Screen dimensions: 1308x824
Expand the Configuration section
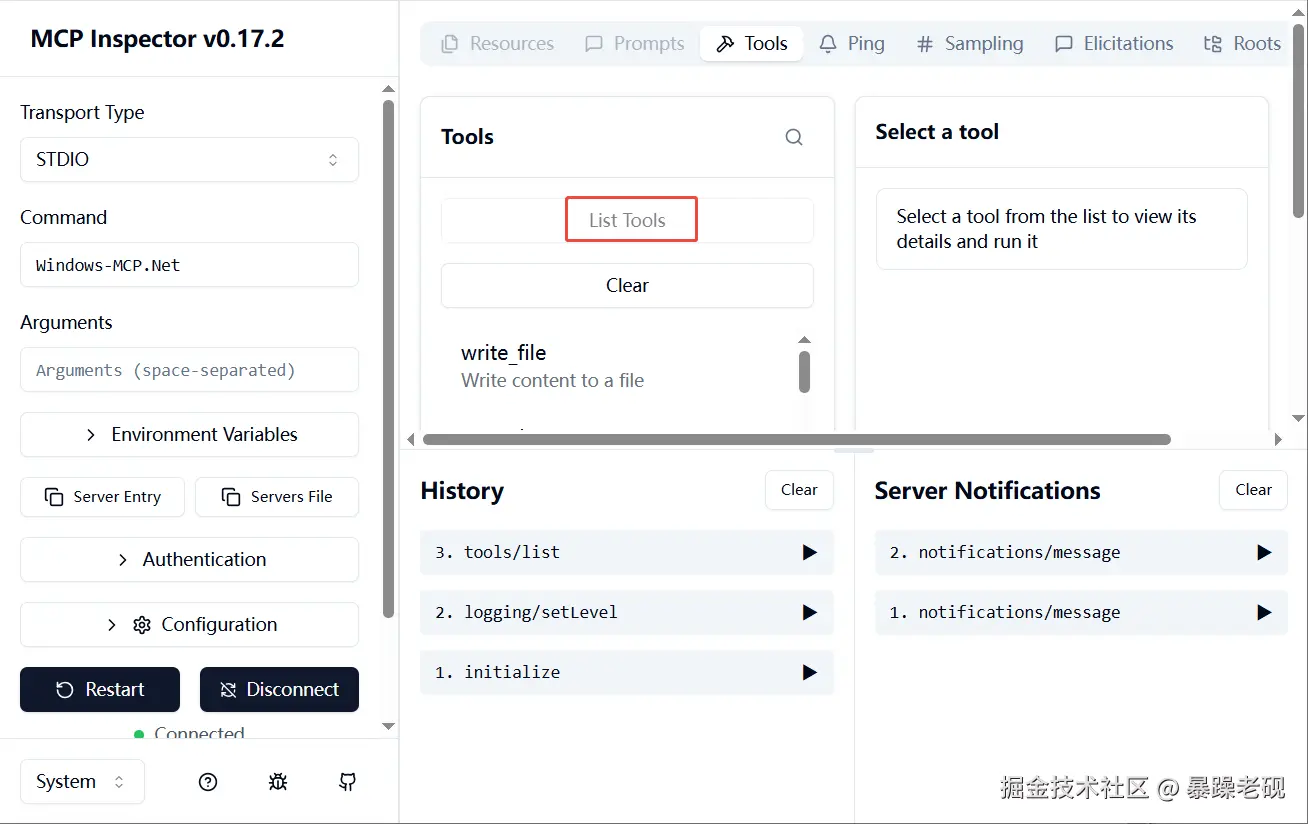point(189,625)
